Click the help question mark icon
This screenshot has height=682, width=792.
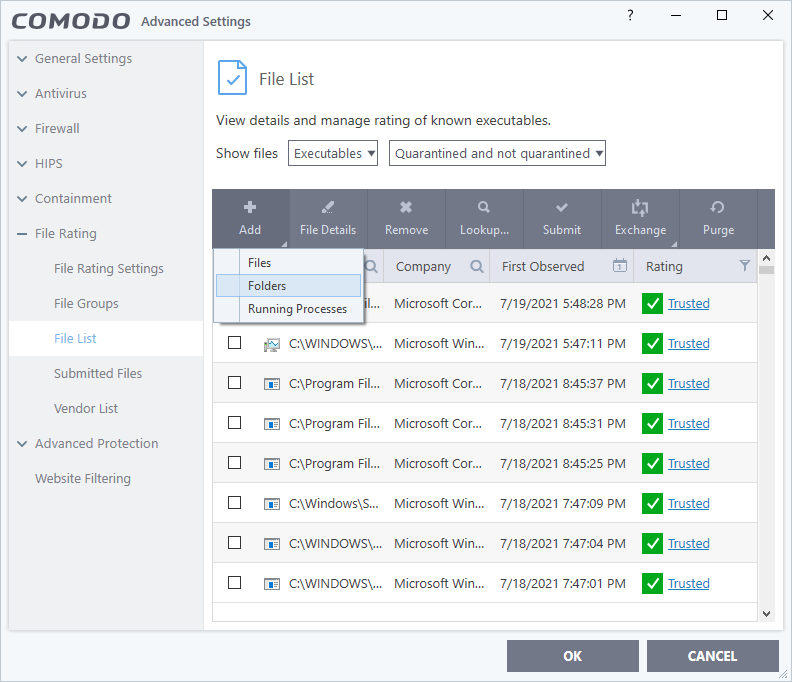(x=630, y=15)
